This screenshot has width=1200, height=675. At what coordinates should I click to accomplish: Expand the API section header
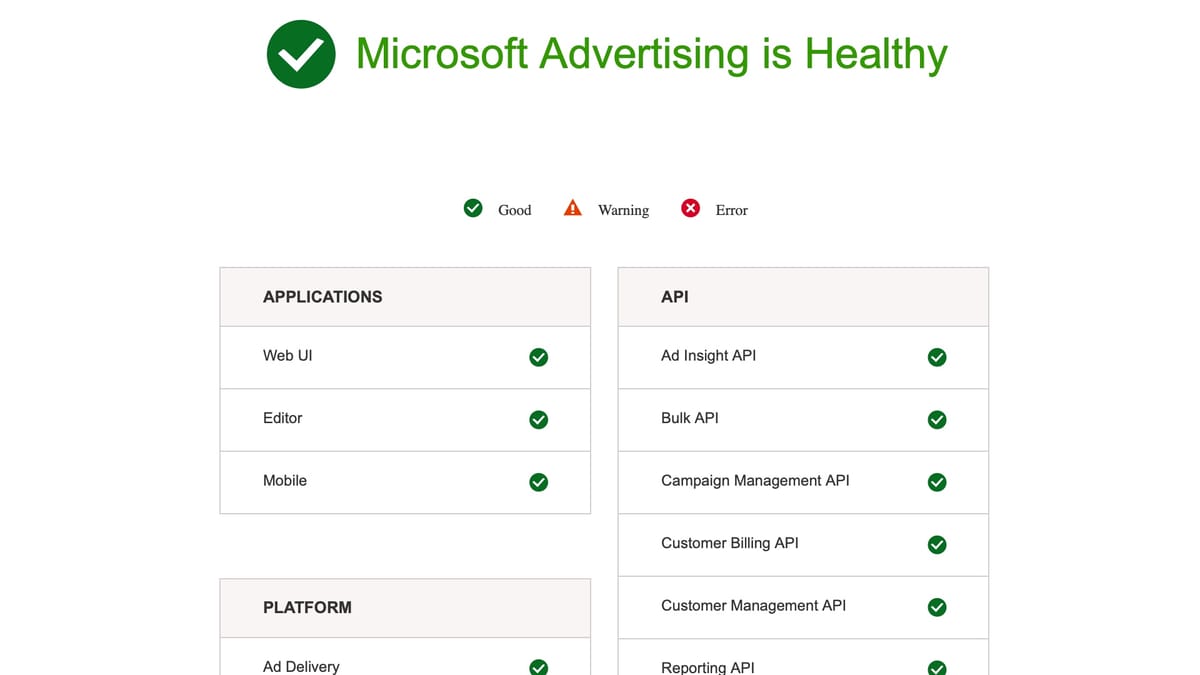coord(674,296)
